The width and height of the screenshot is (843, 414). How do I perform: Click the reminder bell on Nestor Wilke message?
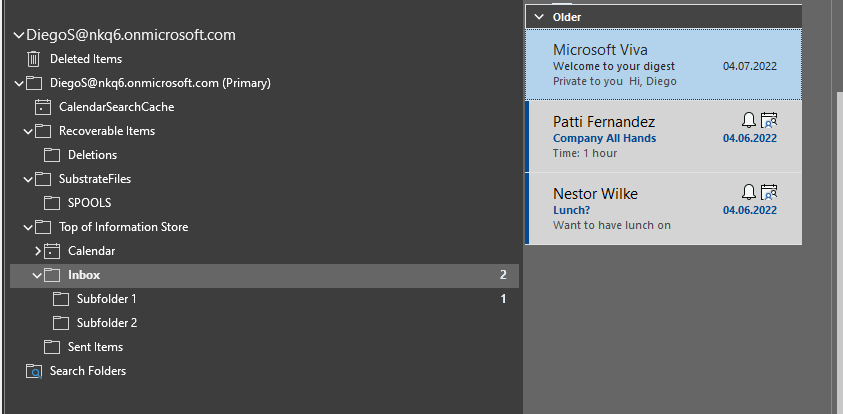point(748,192)
